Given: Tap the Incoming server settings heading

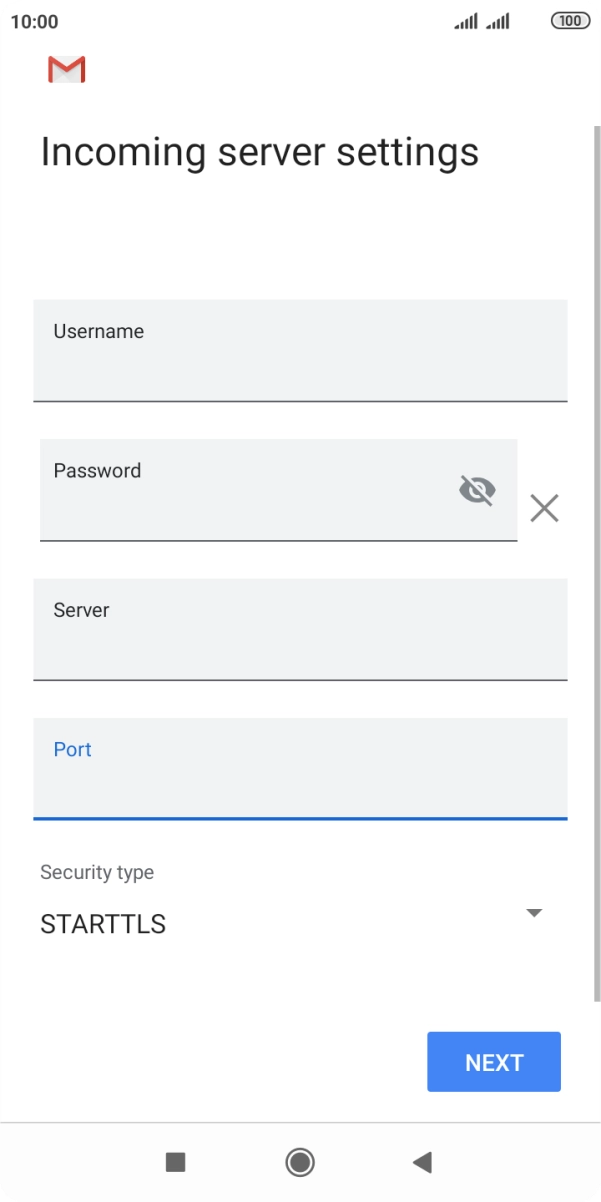Looking at the screenshot, I should click(260, 151).
